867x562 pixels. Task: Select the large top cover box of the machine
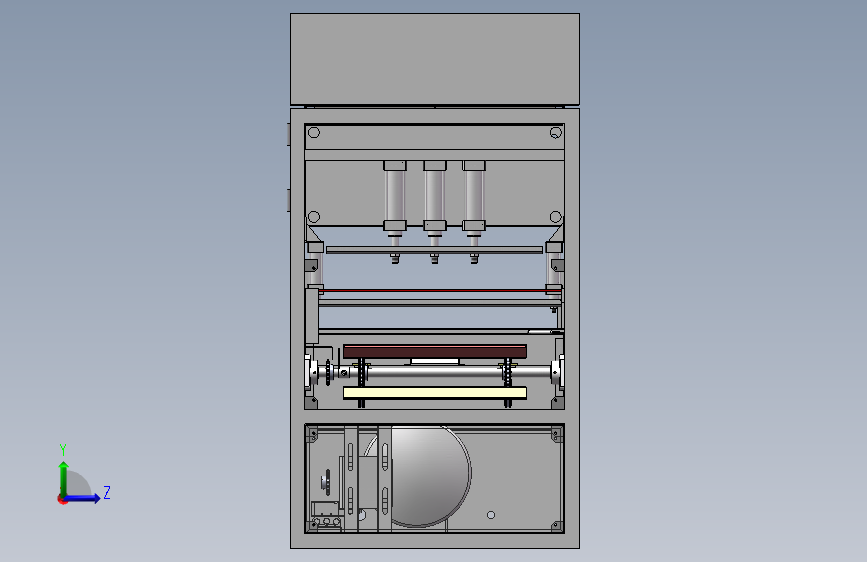435,59
